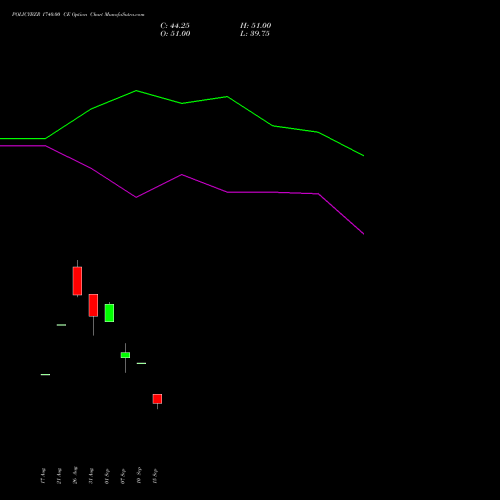Click the high value H: 51.00
The height and width of the screenshot is (500, 500).
(256, 26)
